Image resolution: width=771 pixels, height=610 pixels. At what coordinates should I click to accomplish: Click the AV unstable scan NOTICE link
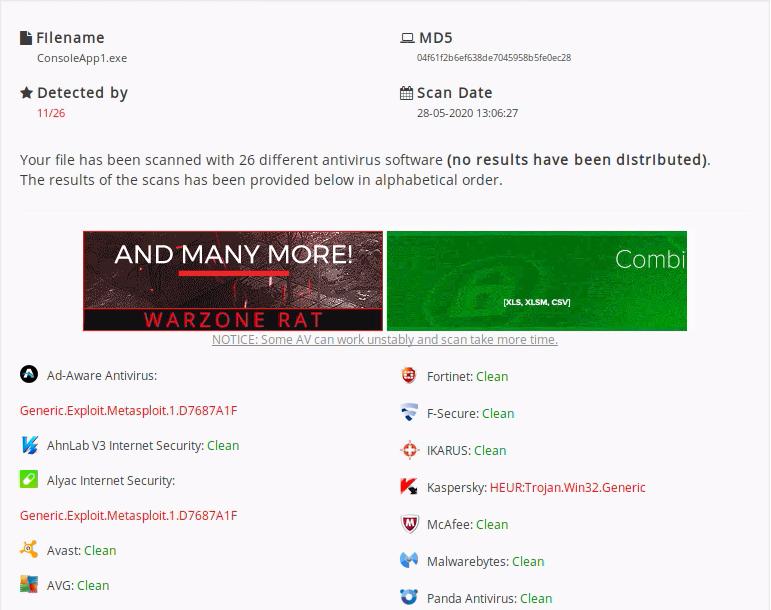pos(385,340)
